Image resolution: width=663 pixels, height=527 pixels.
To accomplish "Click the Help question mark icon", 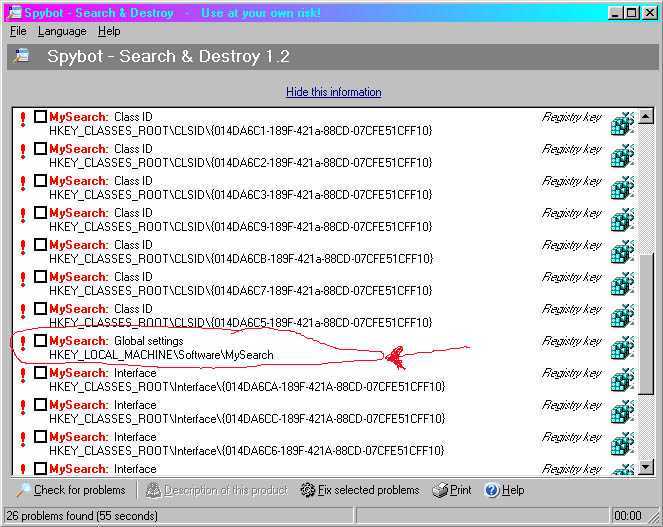I will [x=491, y=490].
